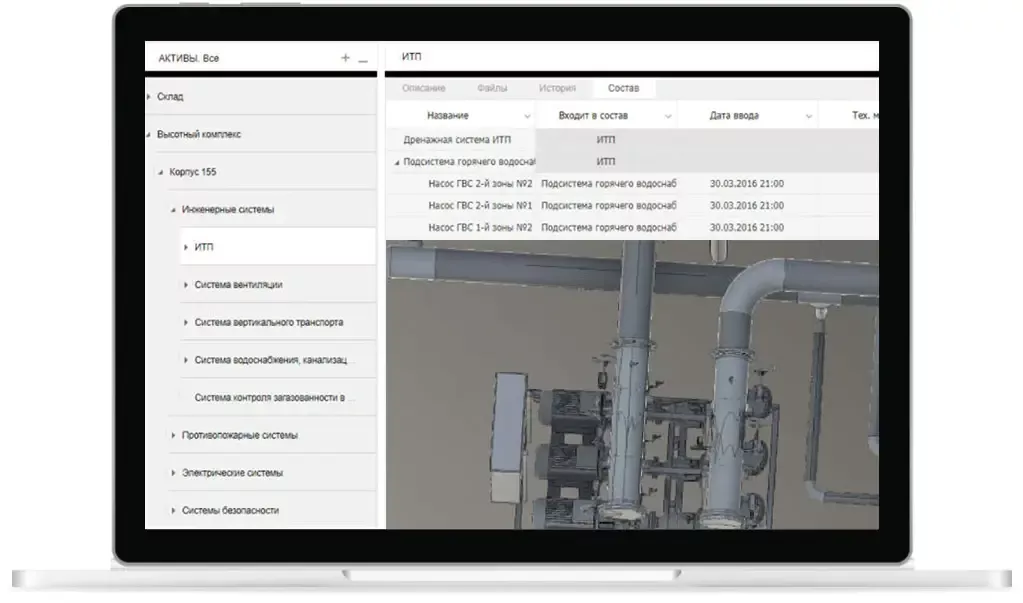
Task: Click the minus icon in Активы header
Action: (363, 59)
